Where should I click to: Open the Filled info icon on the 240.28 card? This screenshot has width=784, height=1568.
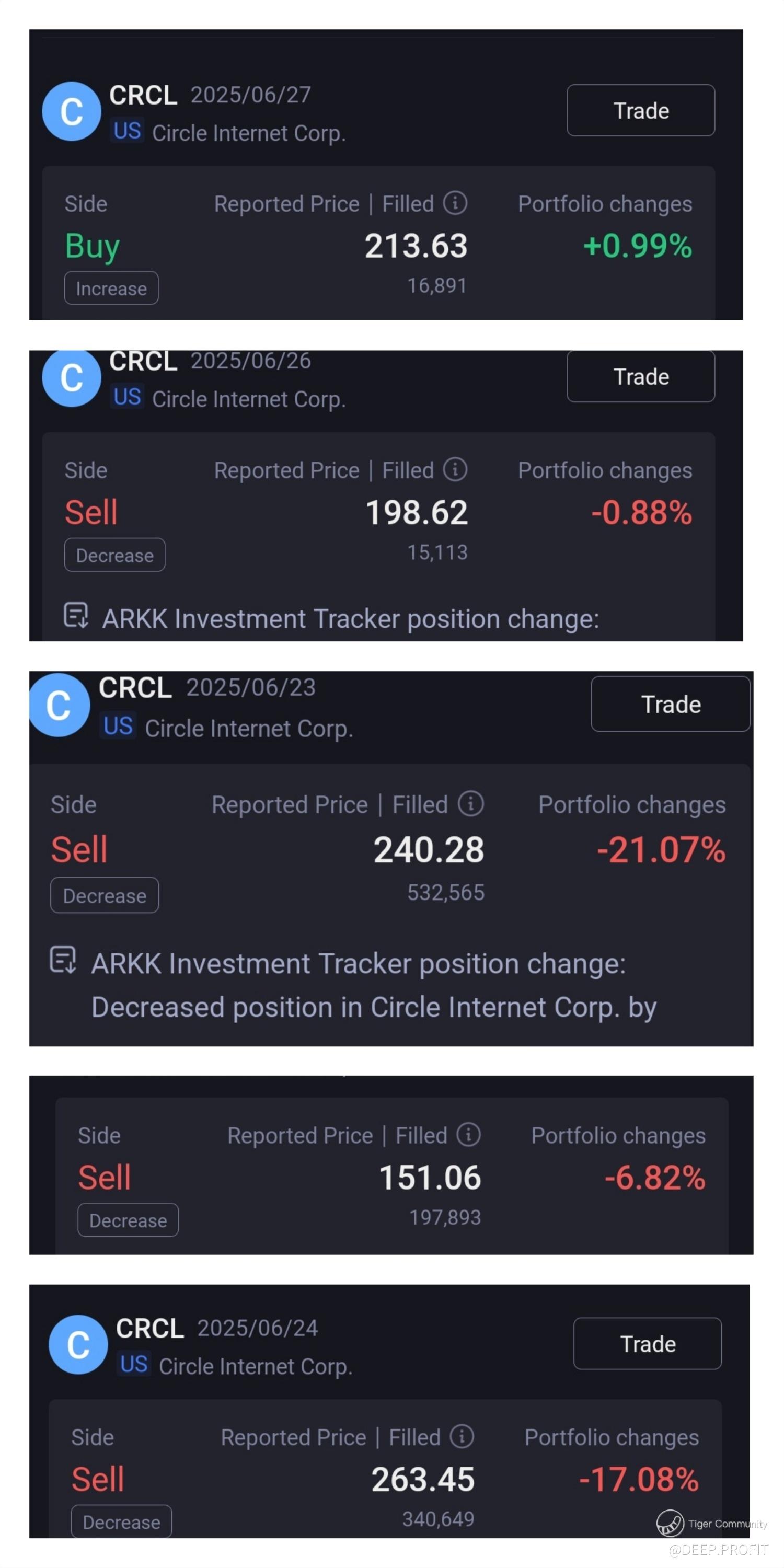pyautogui.click(x=470, y=803)
